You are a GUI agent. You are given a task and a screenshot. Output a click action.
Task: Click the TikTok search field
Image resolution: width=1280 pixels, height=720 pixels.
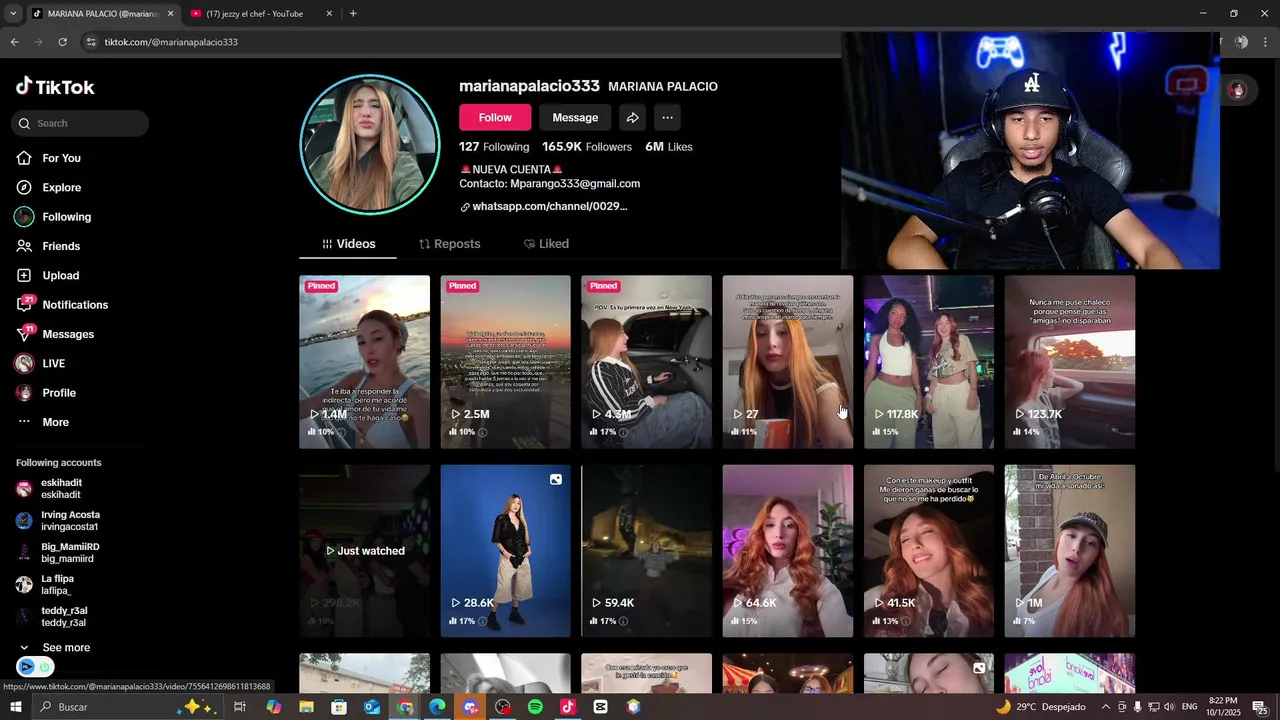[81, 123]
